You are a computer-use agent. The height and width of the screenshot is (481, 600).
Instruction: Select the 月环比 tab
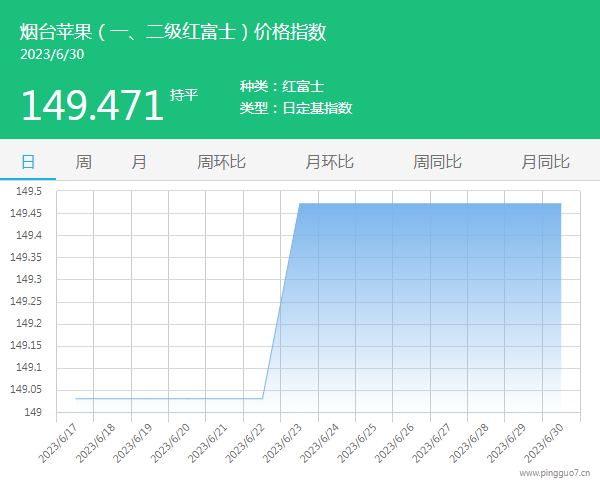(329, 161)
